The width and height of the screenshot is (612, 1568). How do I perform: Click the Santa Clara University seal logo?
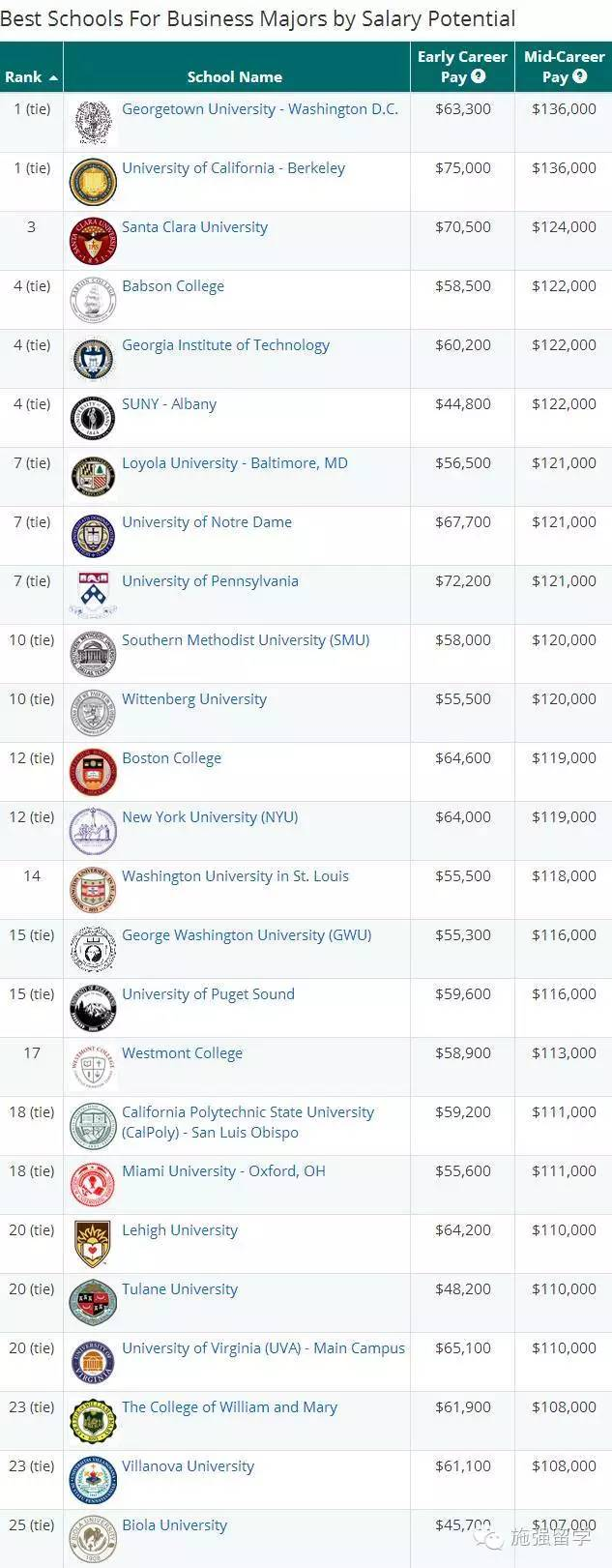93,241
